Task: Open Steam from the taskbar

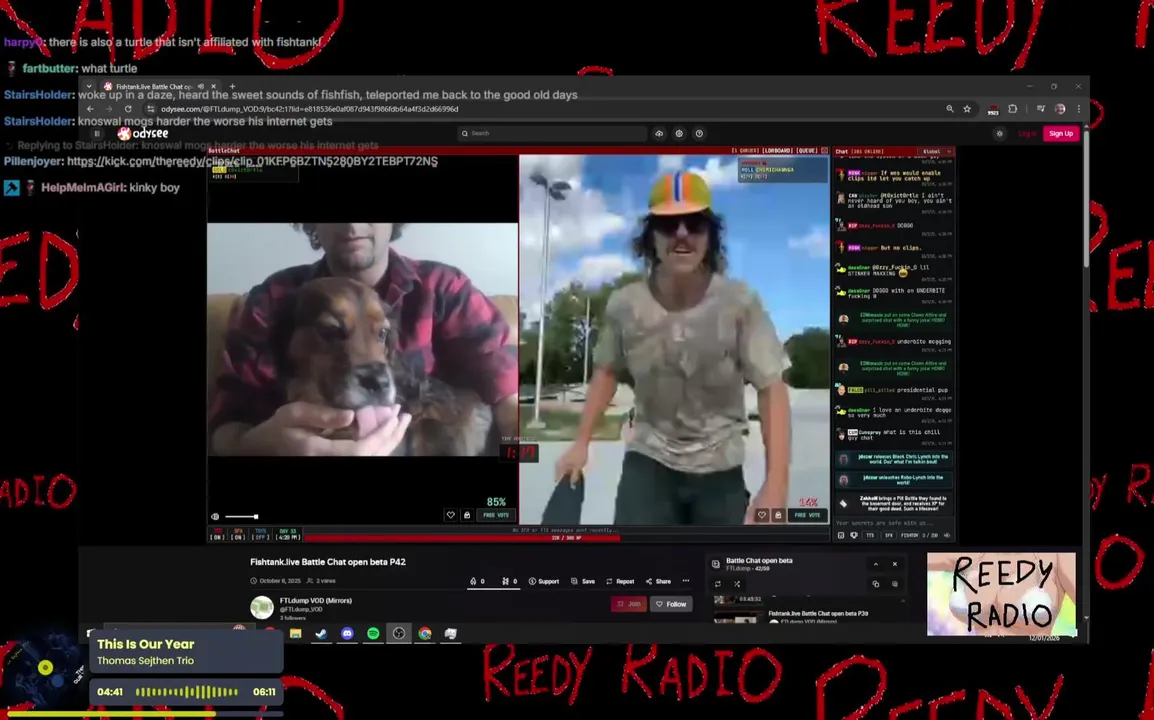Action: (x=322, y=633)
